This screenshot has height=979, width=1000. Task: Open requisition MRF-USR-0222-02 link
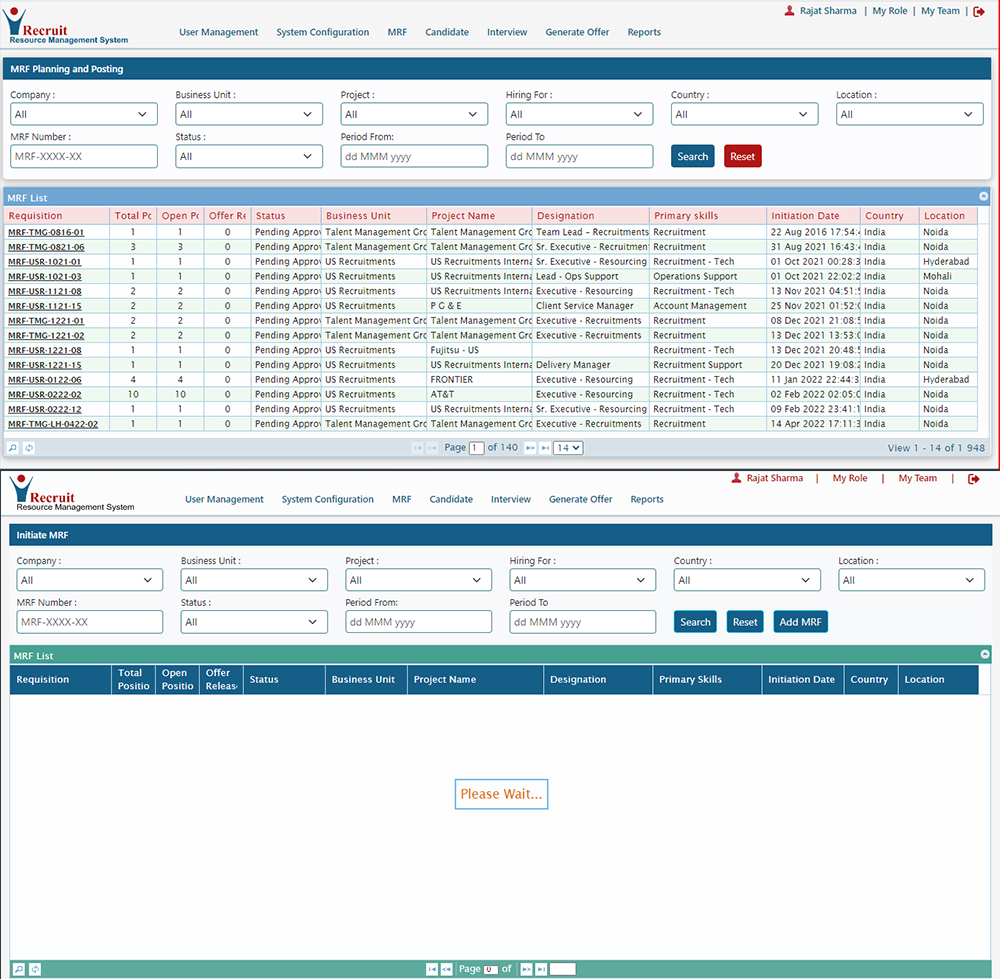click(45, 395)
